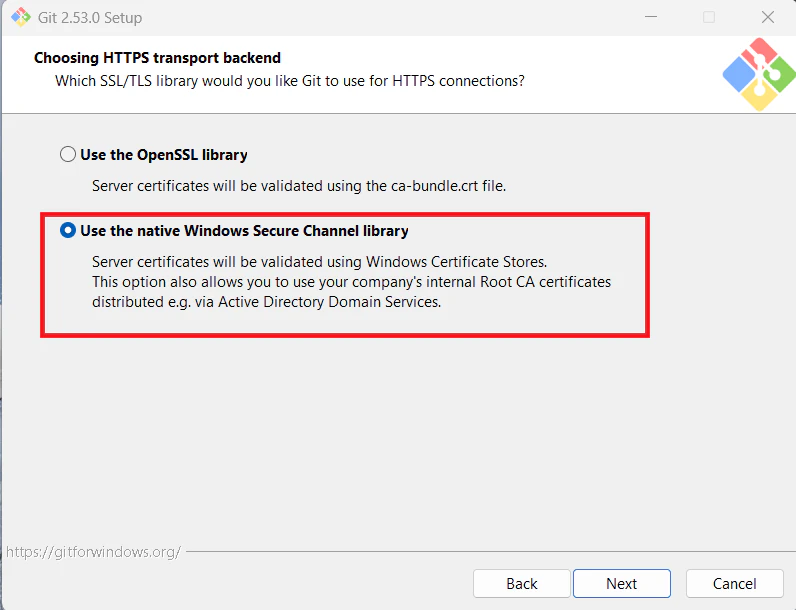Select the Use the OpenSSL library radio button
This screenshot has width=796, height=610.
[68, 154]
